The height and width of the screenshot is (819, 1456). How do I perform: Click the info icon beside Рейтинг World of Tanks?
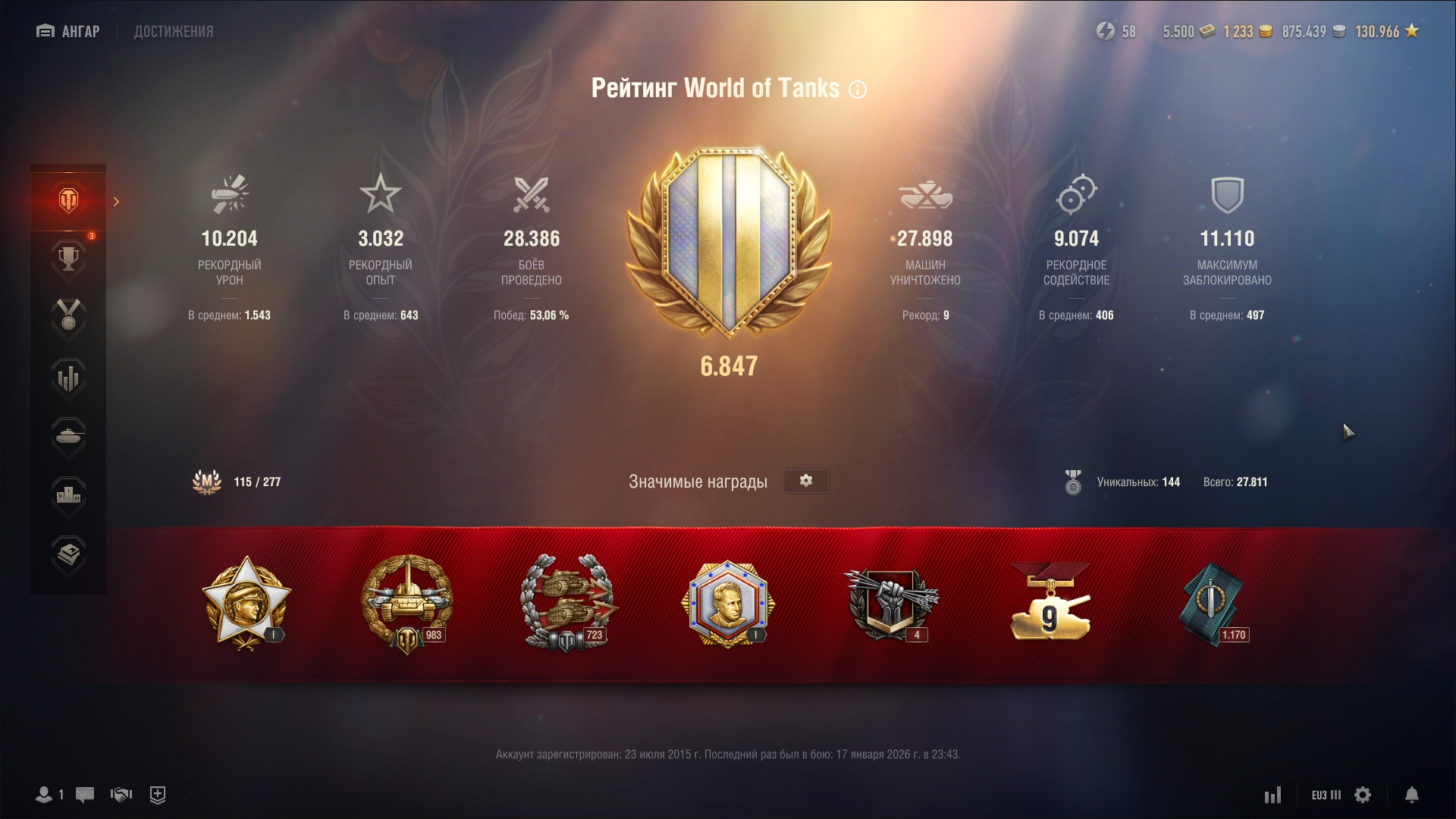click(858, 89)
